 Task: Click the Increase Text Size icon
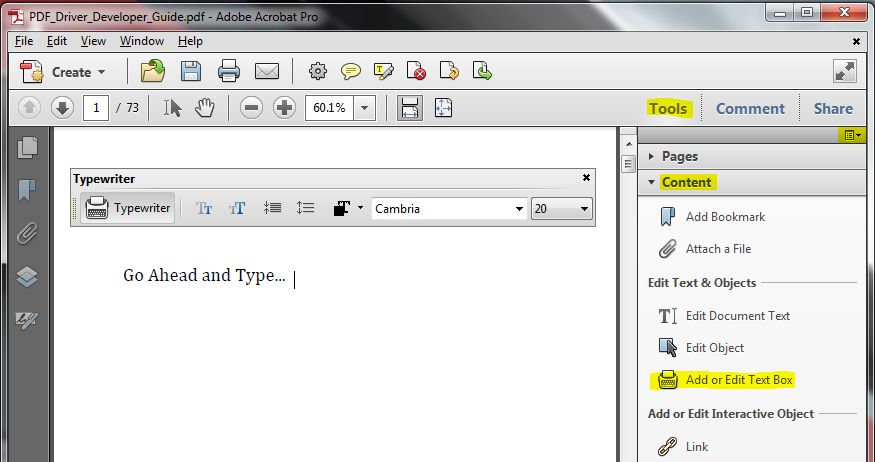click(237, 209)
